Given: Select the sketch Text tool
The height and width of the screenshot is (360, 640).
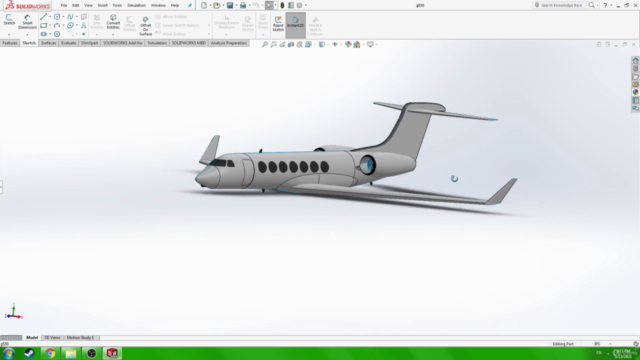Looking at the screenshot, I should pos(84,25).
